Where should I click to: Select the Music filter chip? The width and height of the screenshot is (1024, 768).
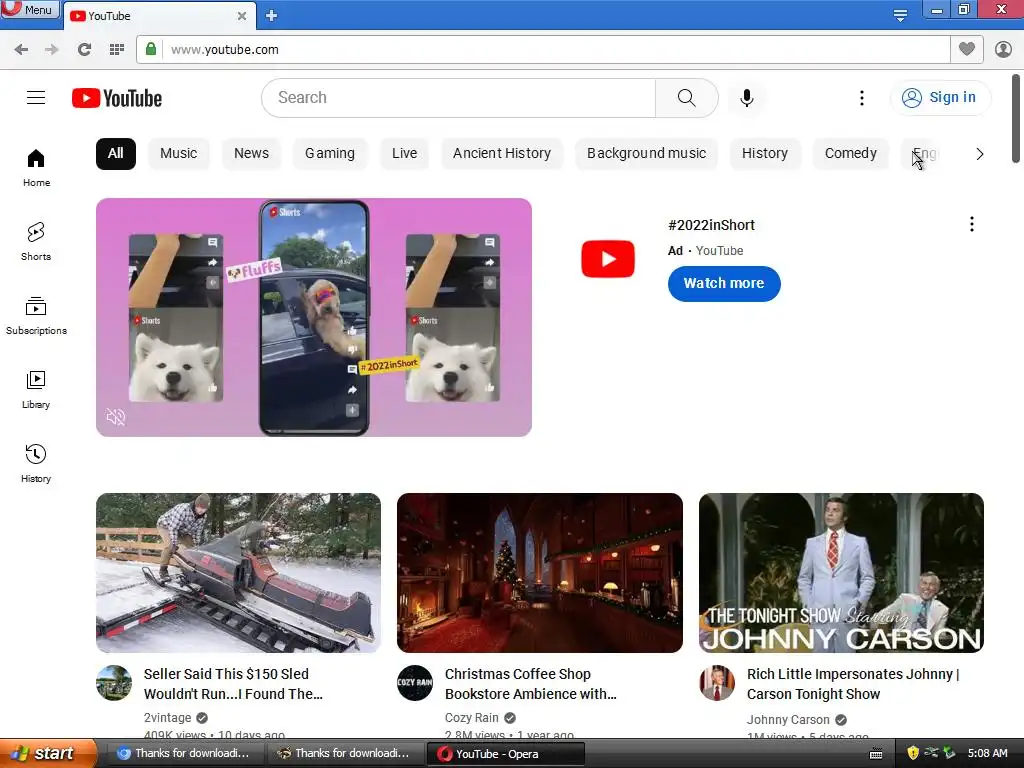click(178, 153)
